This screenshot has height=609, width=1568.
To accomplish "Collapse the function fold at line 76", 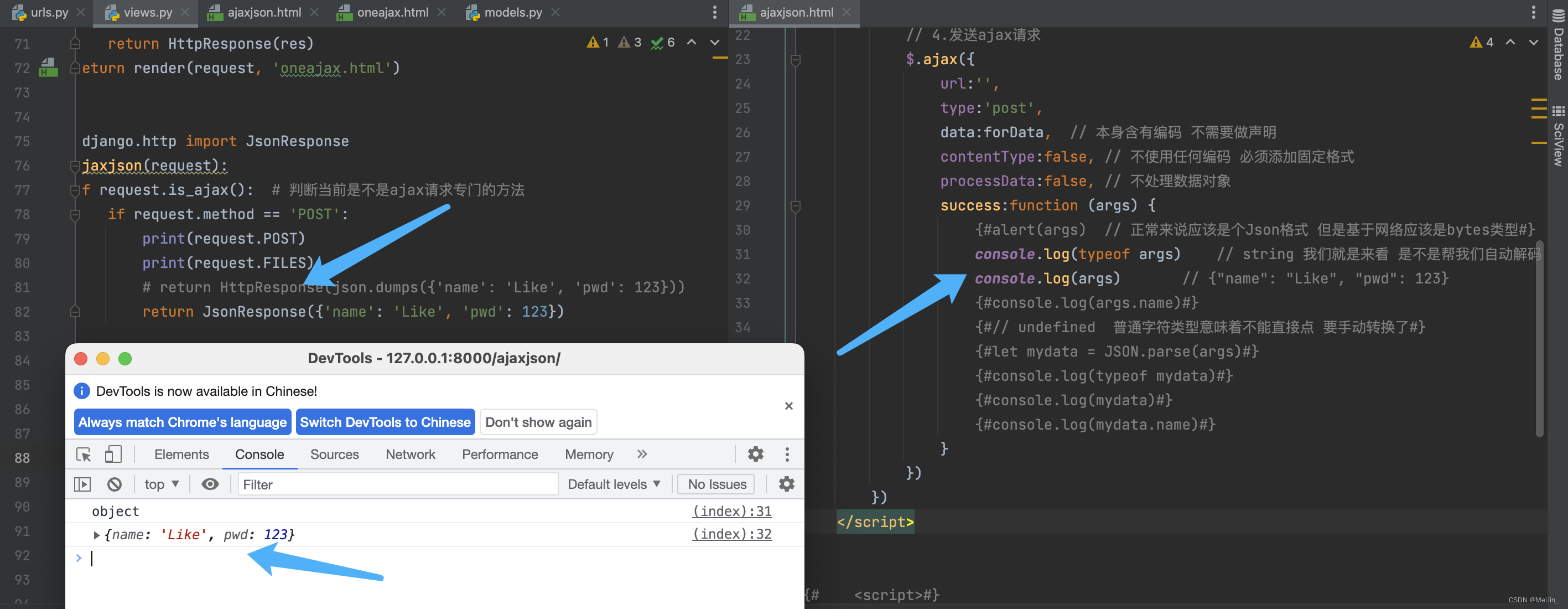I will click(x=75, y=166).
